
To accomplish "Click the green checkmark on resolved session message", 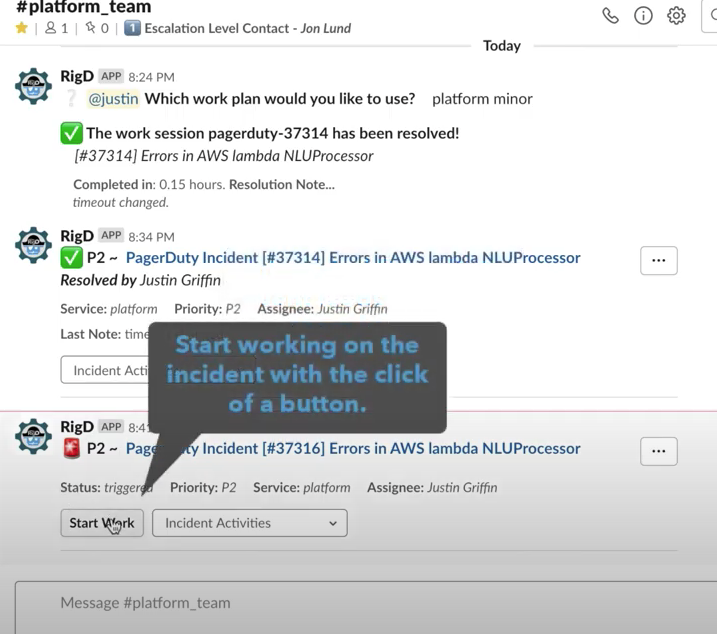I will [71, 133].
